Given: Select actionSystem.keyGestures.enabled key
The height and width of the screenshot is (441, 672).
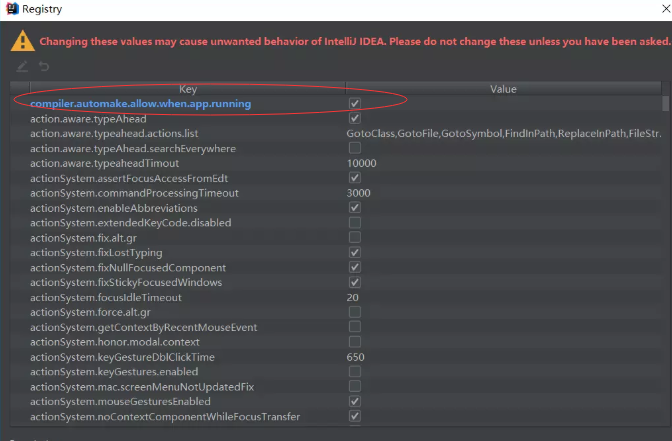Looking at the screenshot, I should click(x=114, y=372).
